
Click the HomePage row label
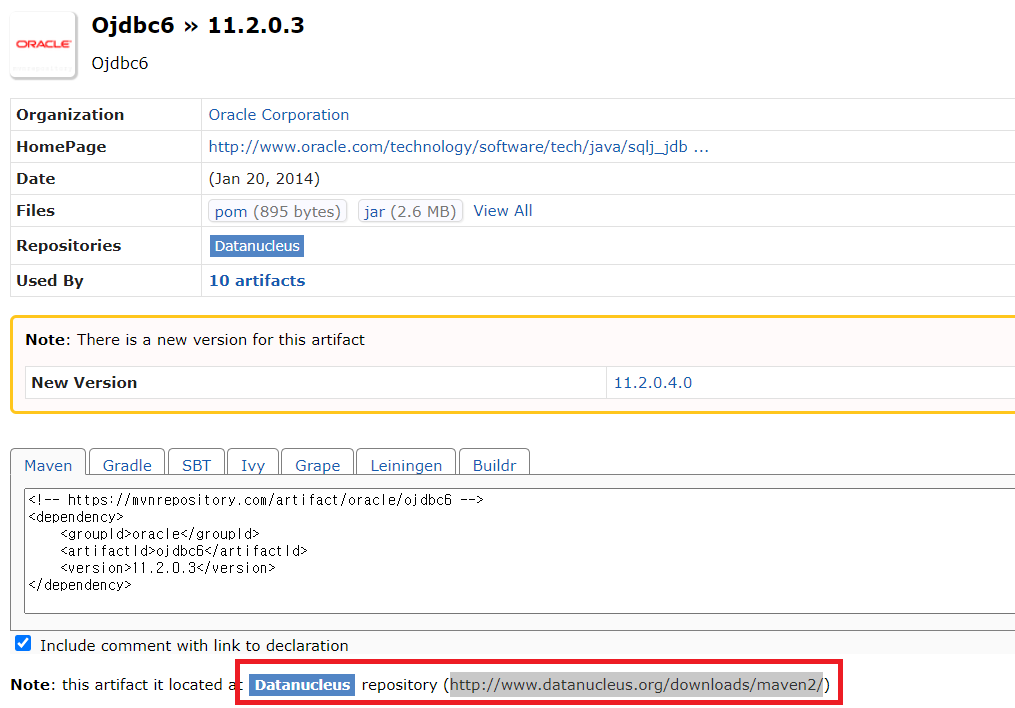point(61,147)
